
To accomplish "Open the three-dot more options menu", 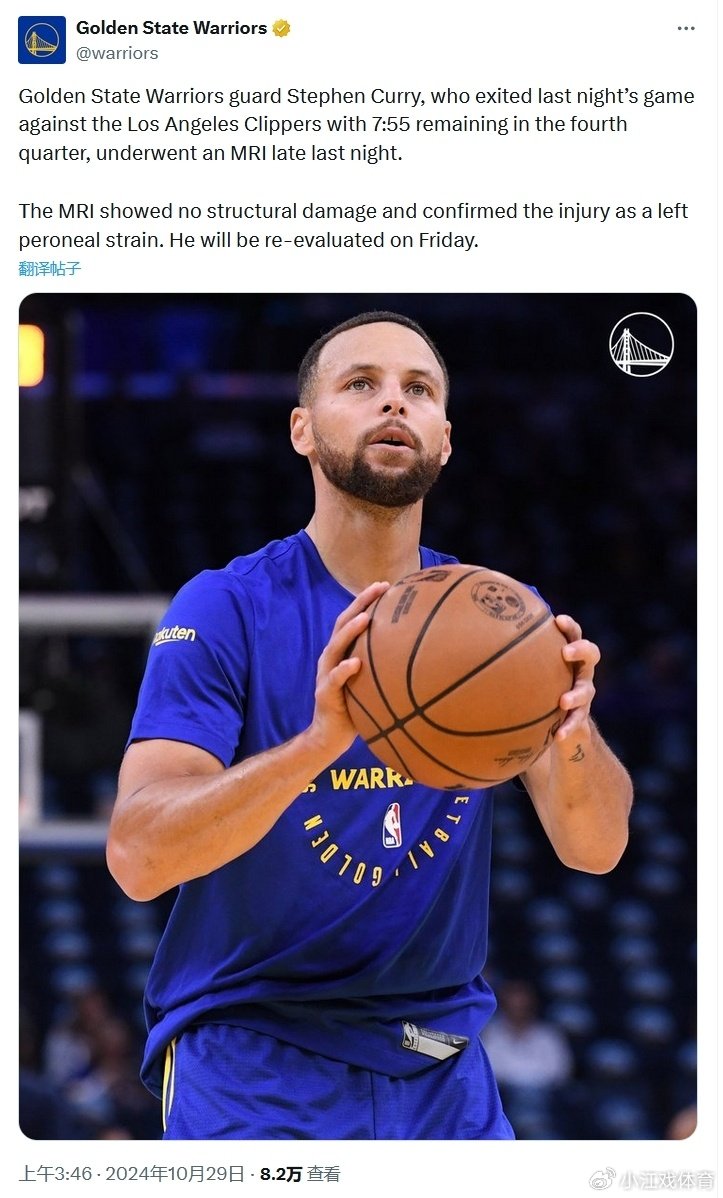I will (x=685, y=29).
